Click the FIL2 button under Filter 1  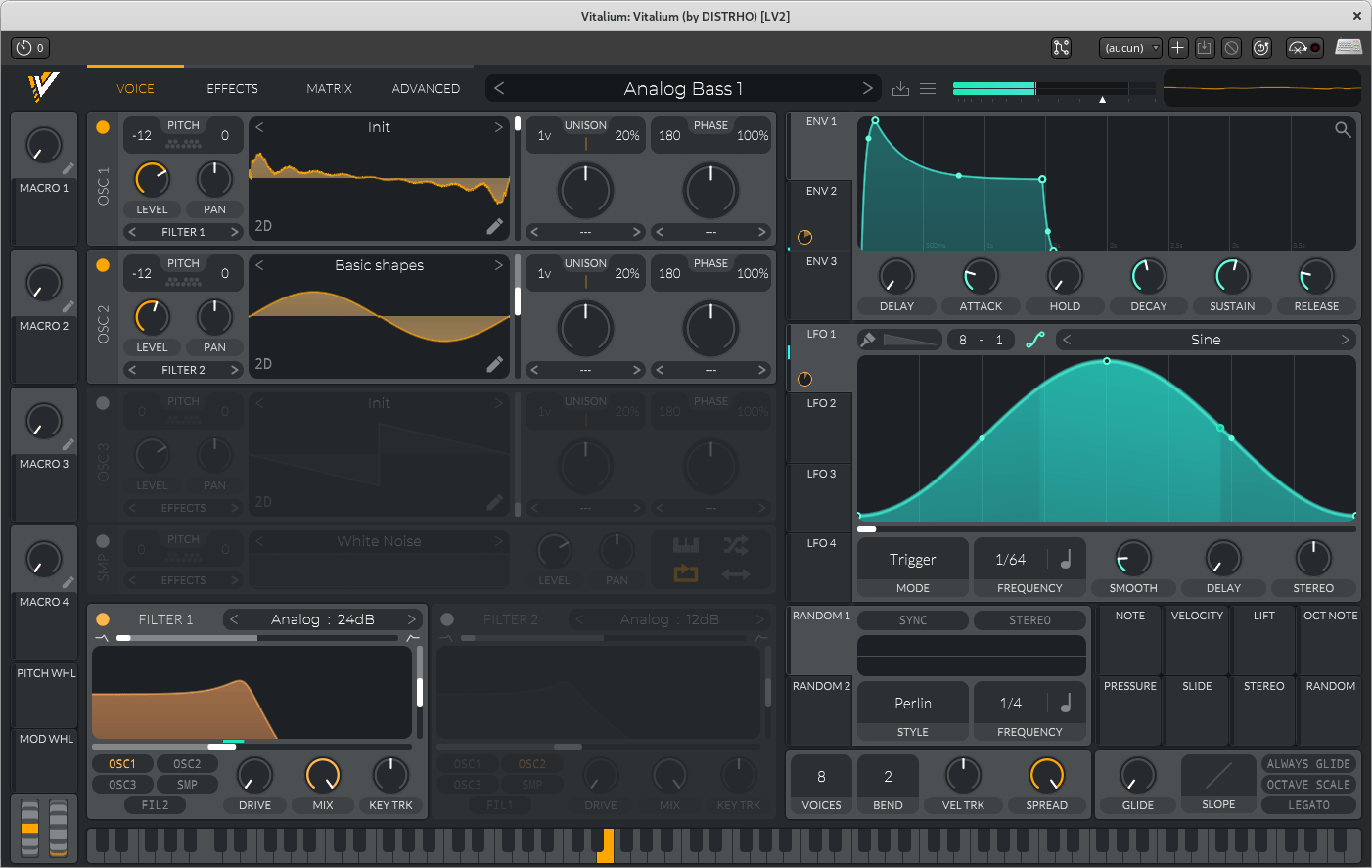(x=155, y=805)
